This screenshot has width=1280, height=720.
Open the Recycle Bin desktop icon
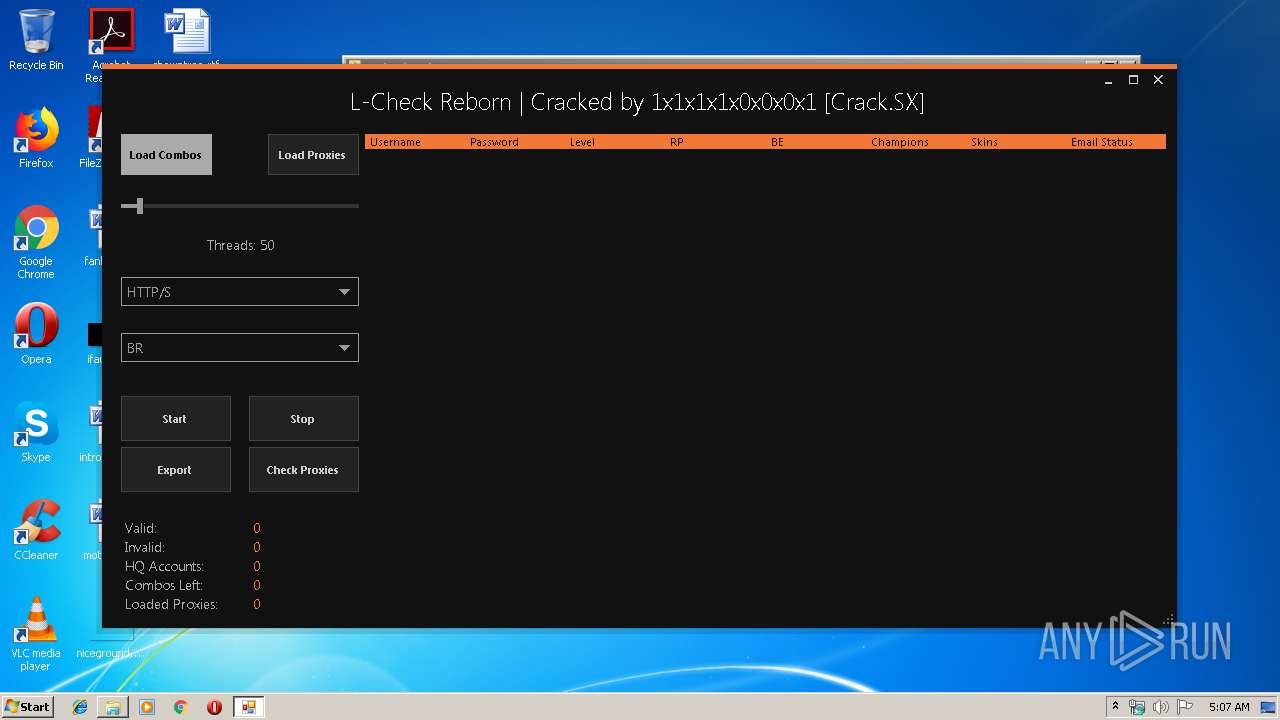(x=36, y=40)
